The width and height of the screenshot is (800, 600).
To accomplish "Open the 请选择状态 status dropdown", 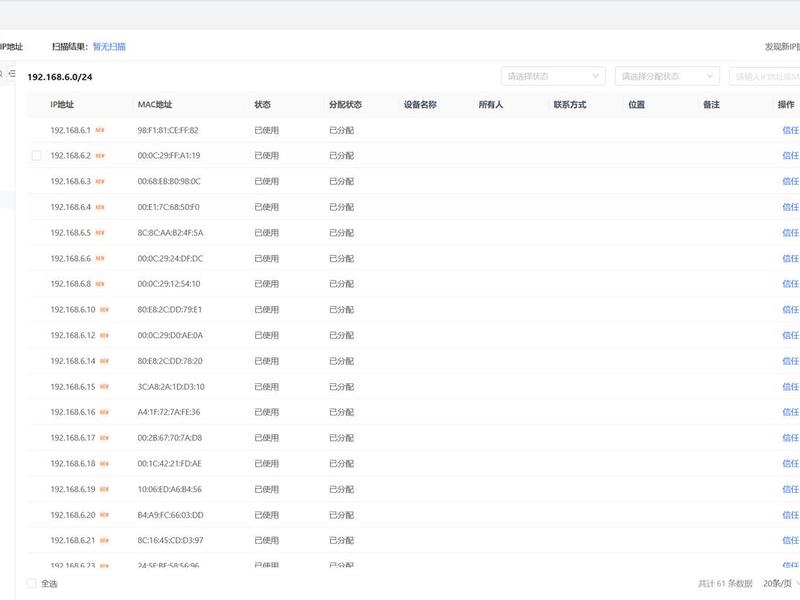I will 553,76.
